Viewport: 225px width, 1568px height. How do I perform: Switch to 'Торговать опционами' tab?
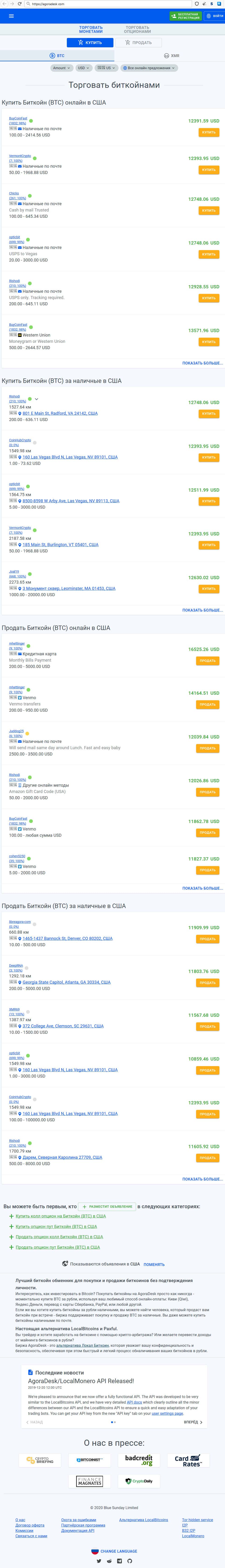[x=137, y=29]
